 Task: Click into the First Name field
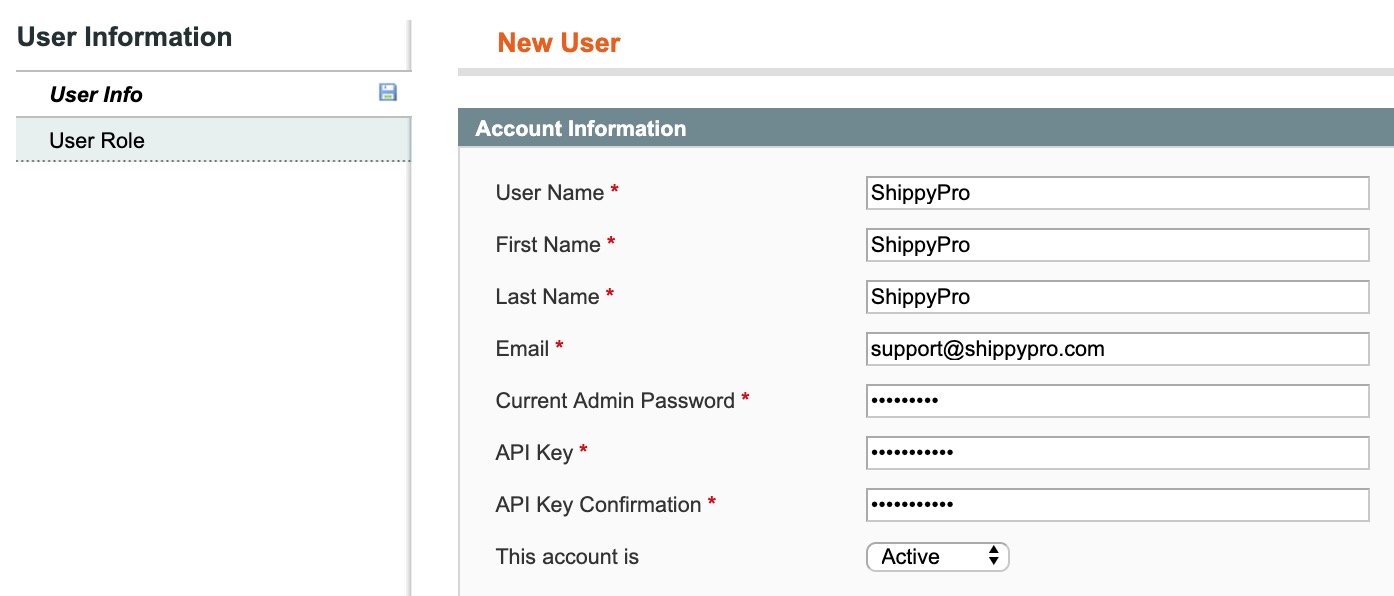[x=1117, y=245]
